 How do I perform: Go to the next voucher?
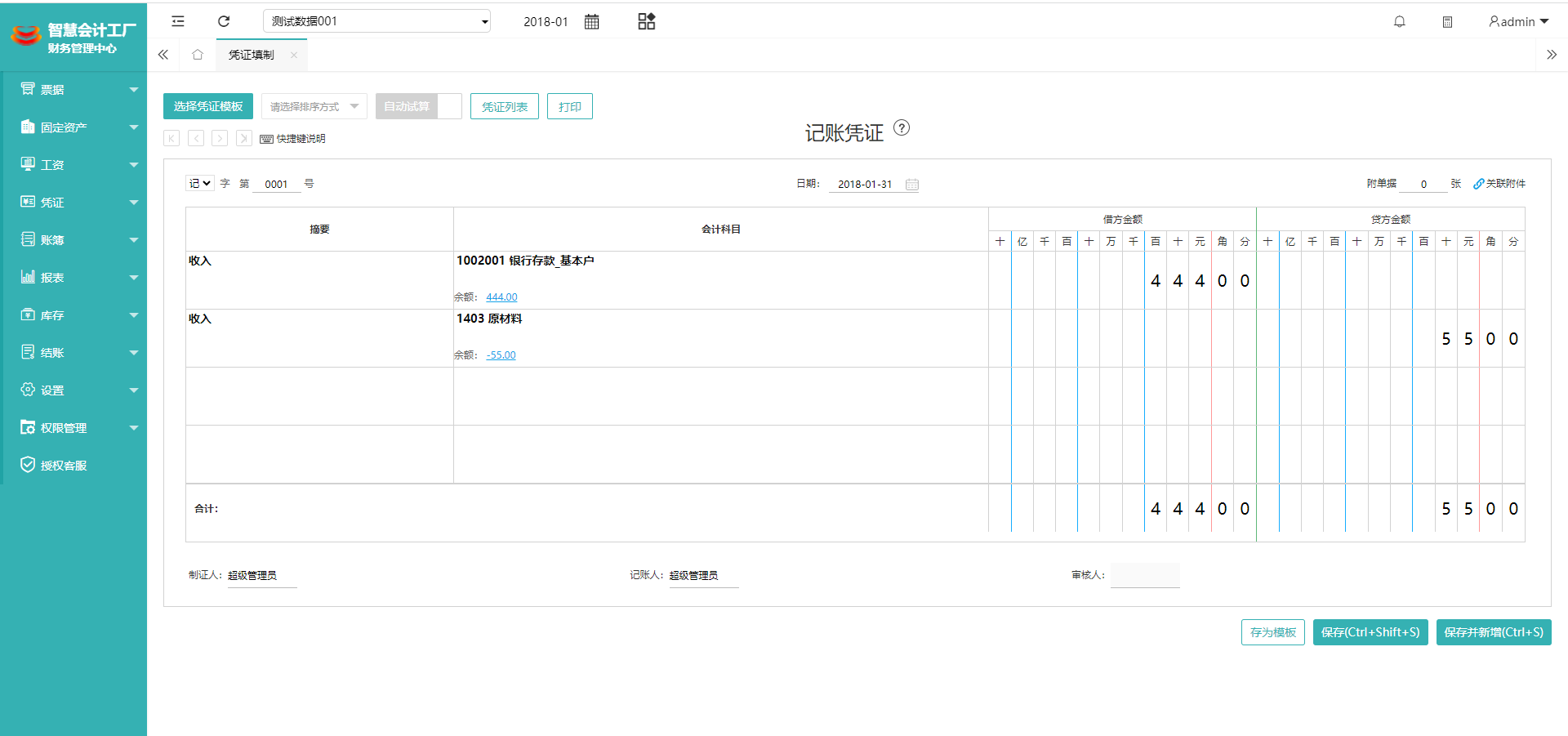tap(220, 138)
